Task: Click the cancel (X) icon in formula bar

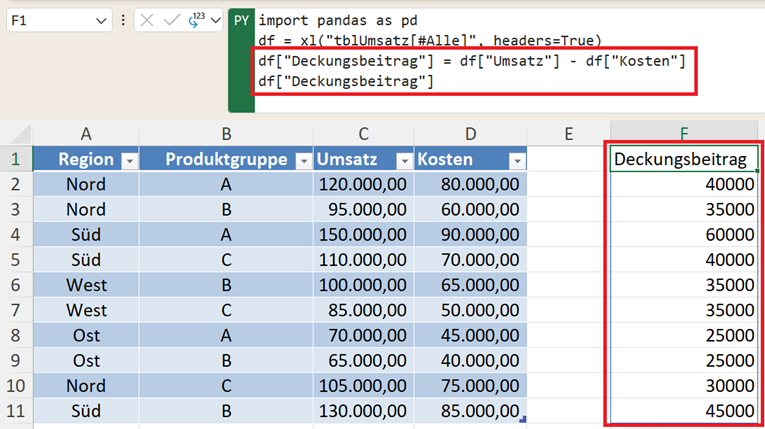Action: pos(148,20)
